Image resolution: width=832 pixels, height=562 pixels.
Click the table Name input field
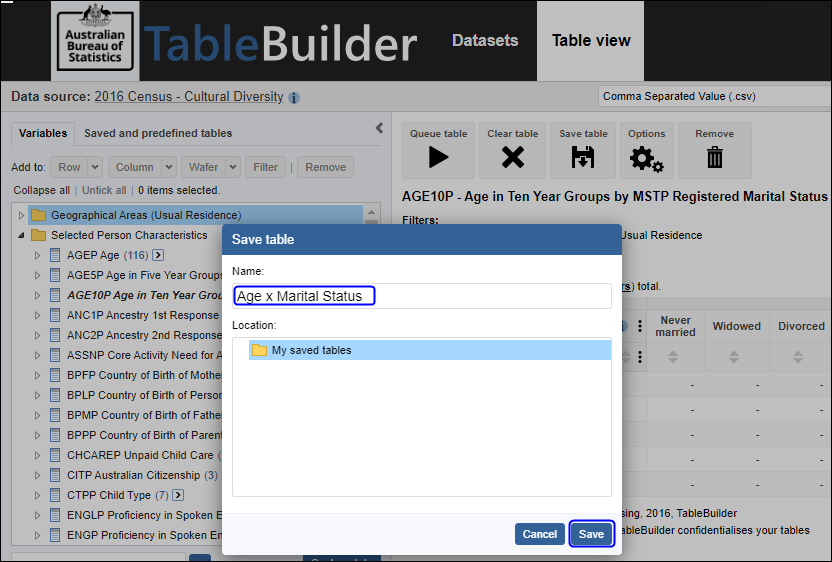coord(422,296)
